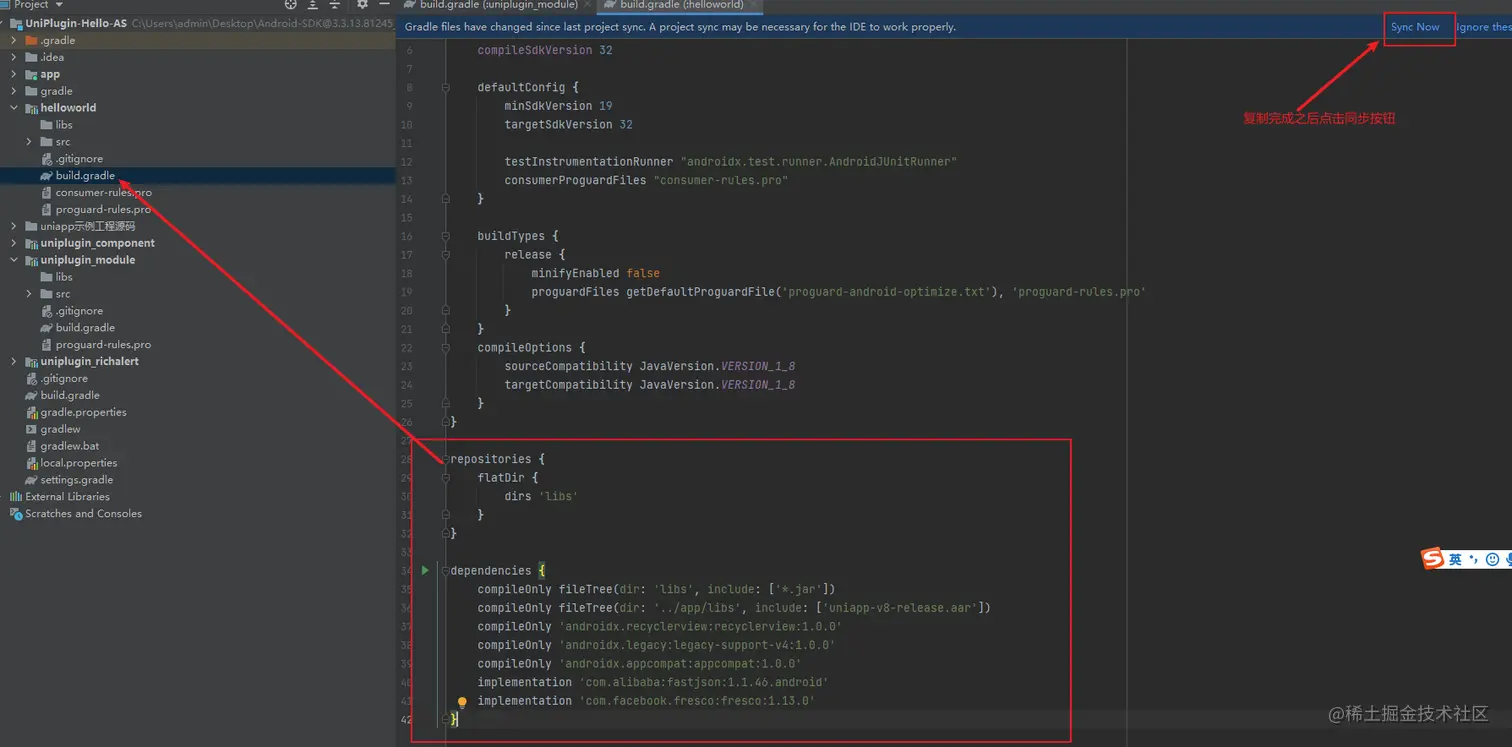This screenshot has height=747, width=1512.
Task: Open Project panel settings gear
Action: point(363,4)
